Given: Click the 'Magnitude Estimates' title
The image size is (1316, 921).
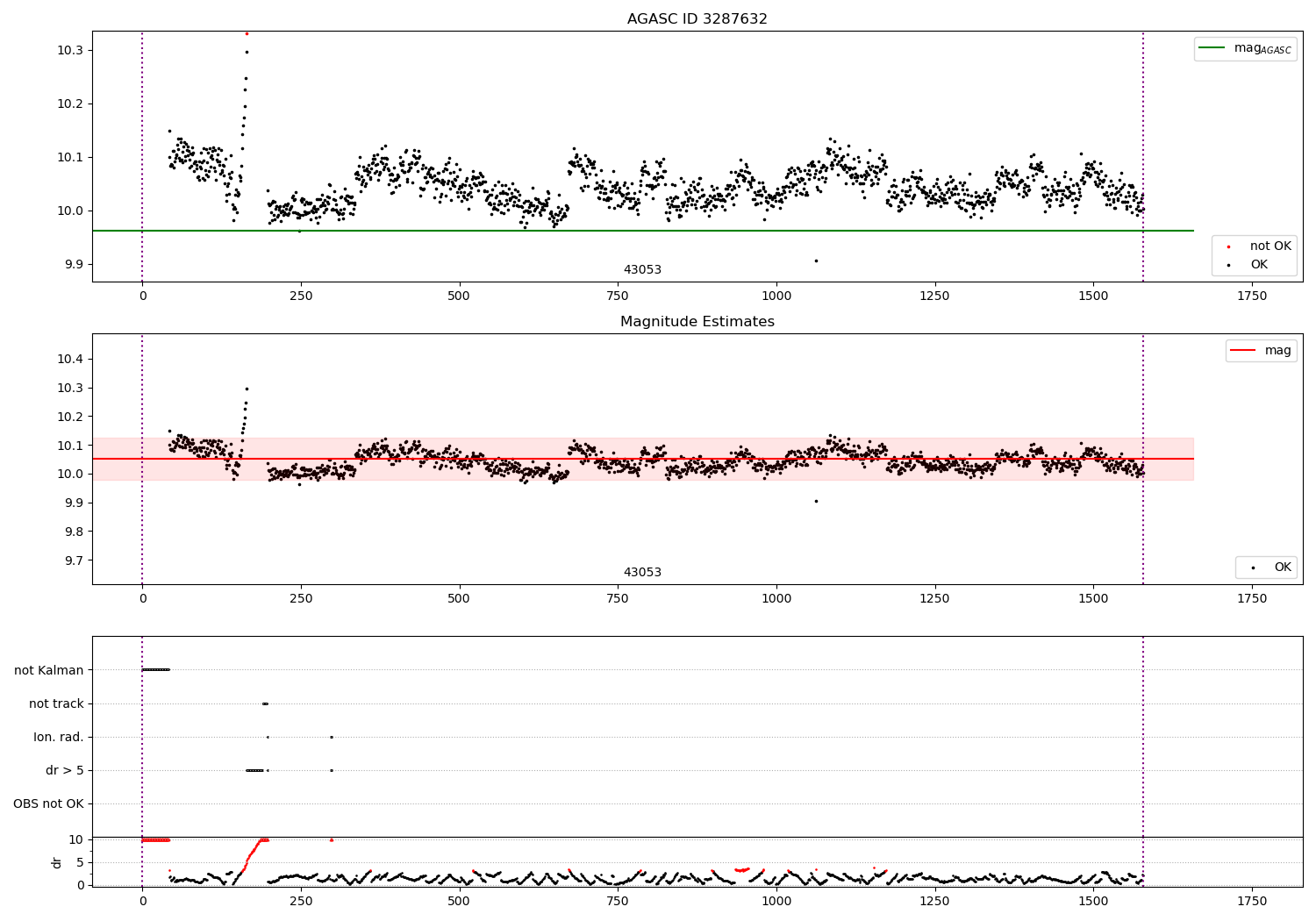Looking at the screenshot, I should click(x=697, y=321).
